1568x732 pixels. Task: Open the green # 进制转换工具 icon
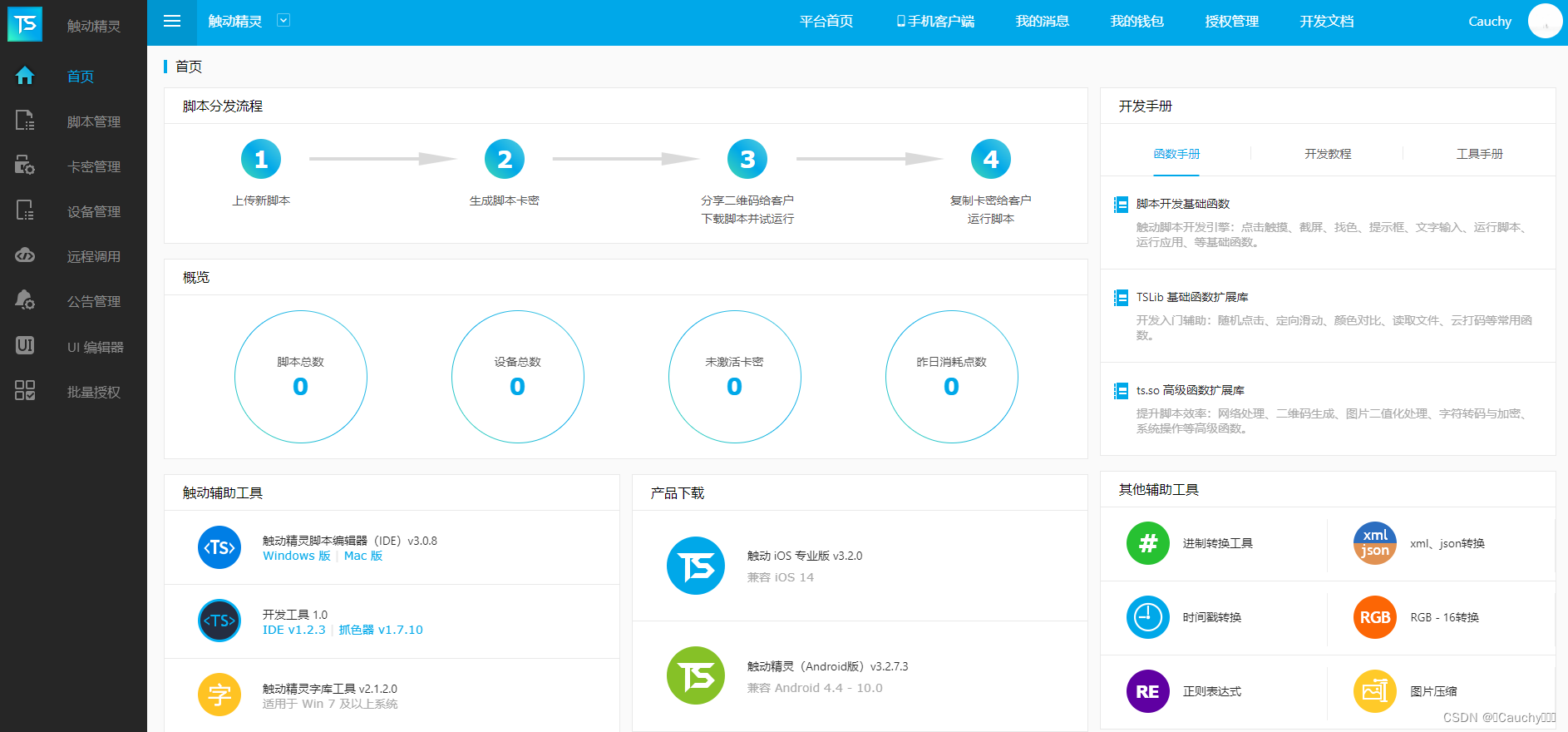[1148, 543]
